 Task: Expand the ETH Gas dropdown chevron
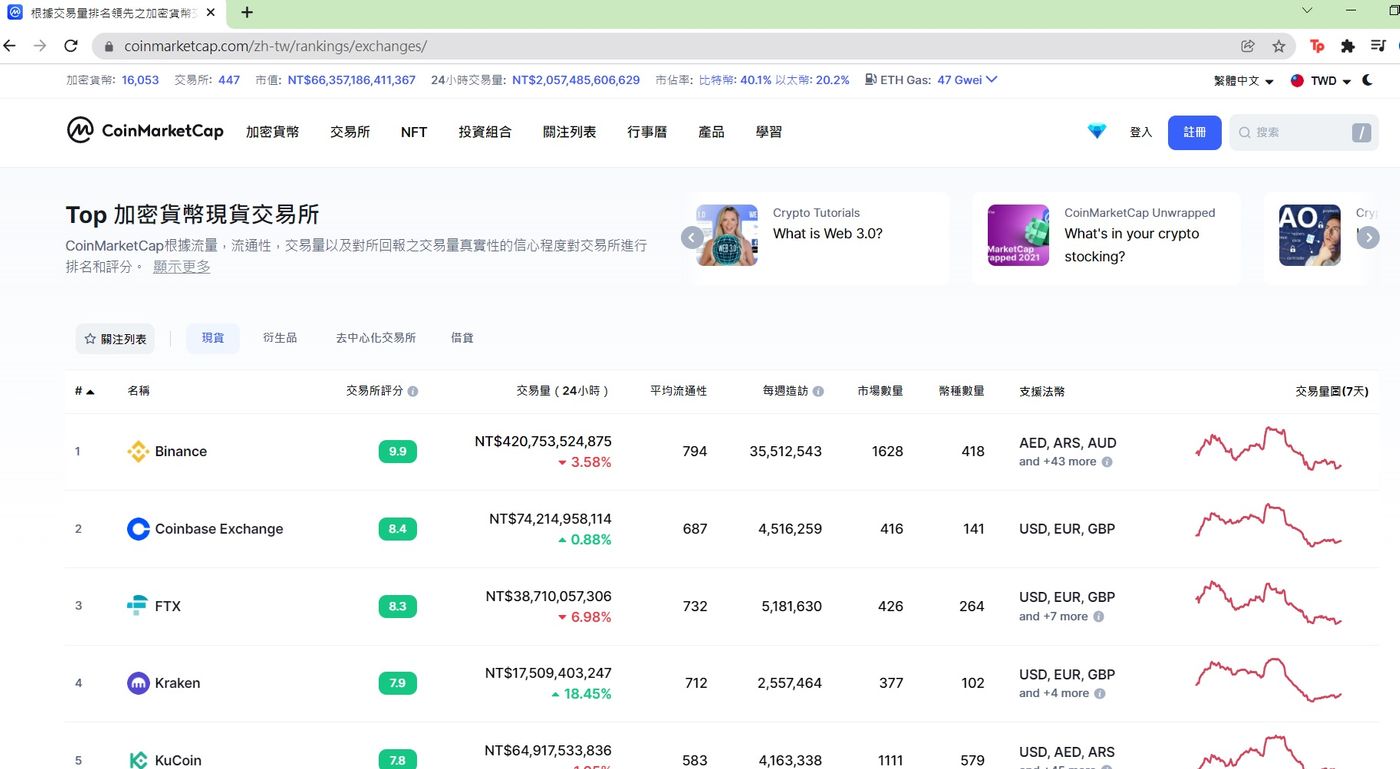click(x=992, y=80)
